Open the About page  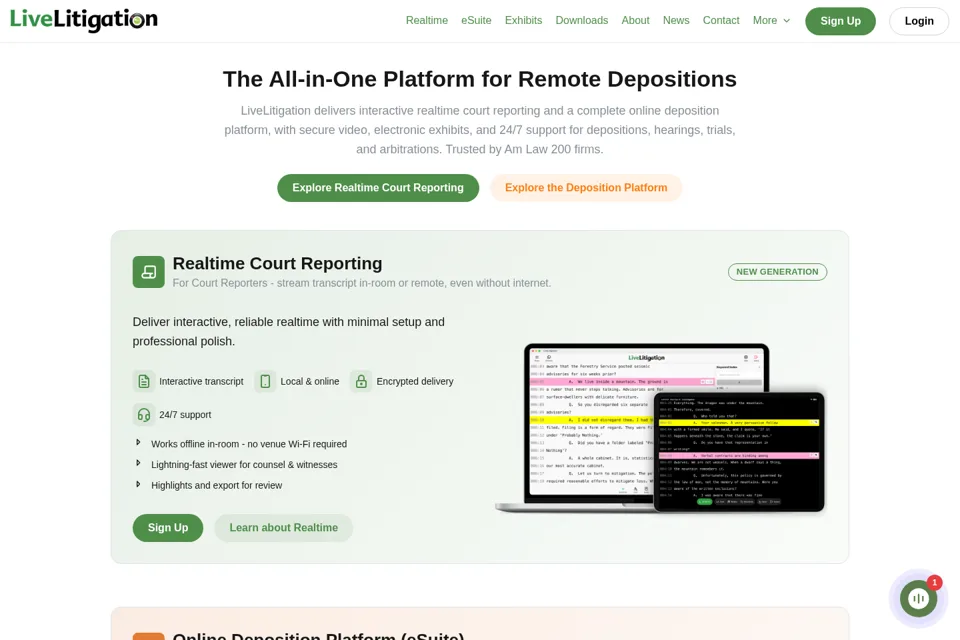click(636, 20)
